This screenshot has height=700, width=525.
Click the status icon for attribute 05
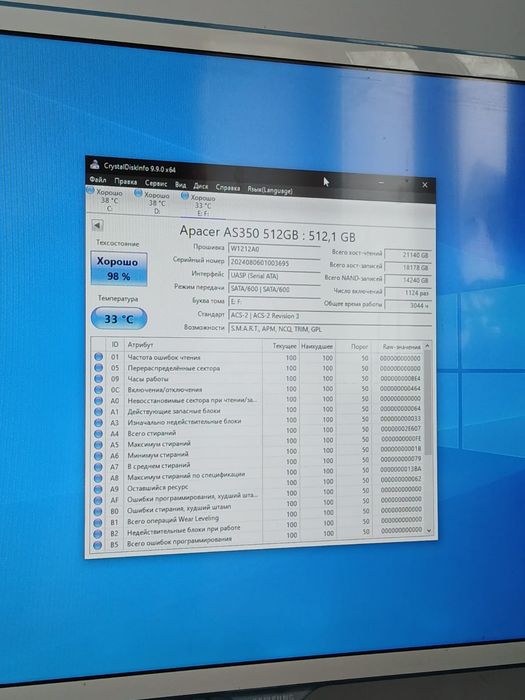(x=99, y=367)
